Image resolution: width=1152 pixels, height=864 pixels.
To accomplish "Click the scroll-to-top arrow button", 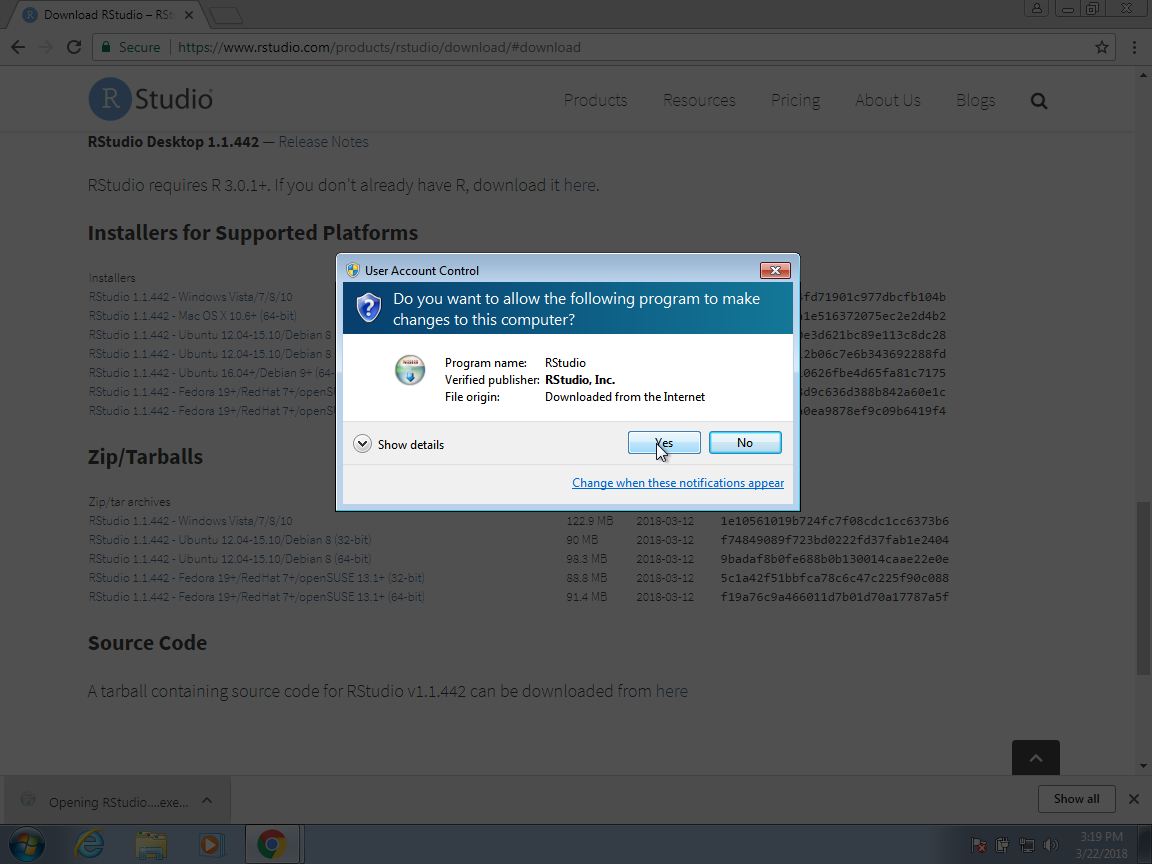I will point(1035,759).
